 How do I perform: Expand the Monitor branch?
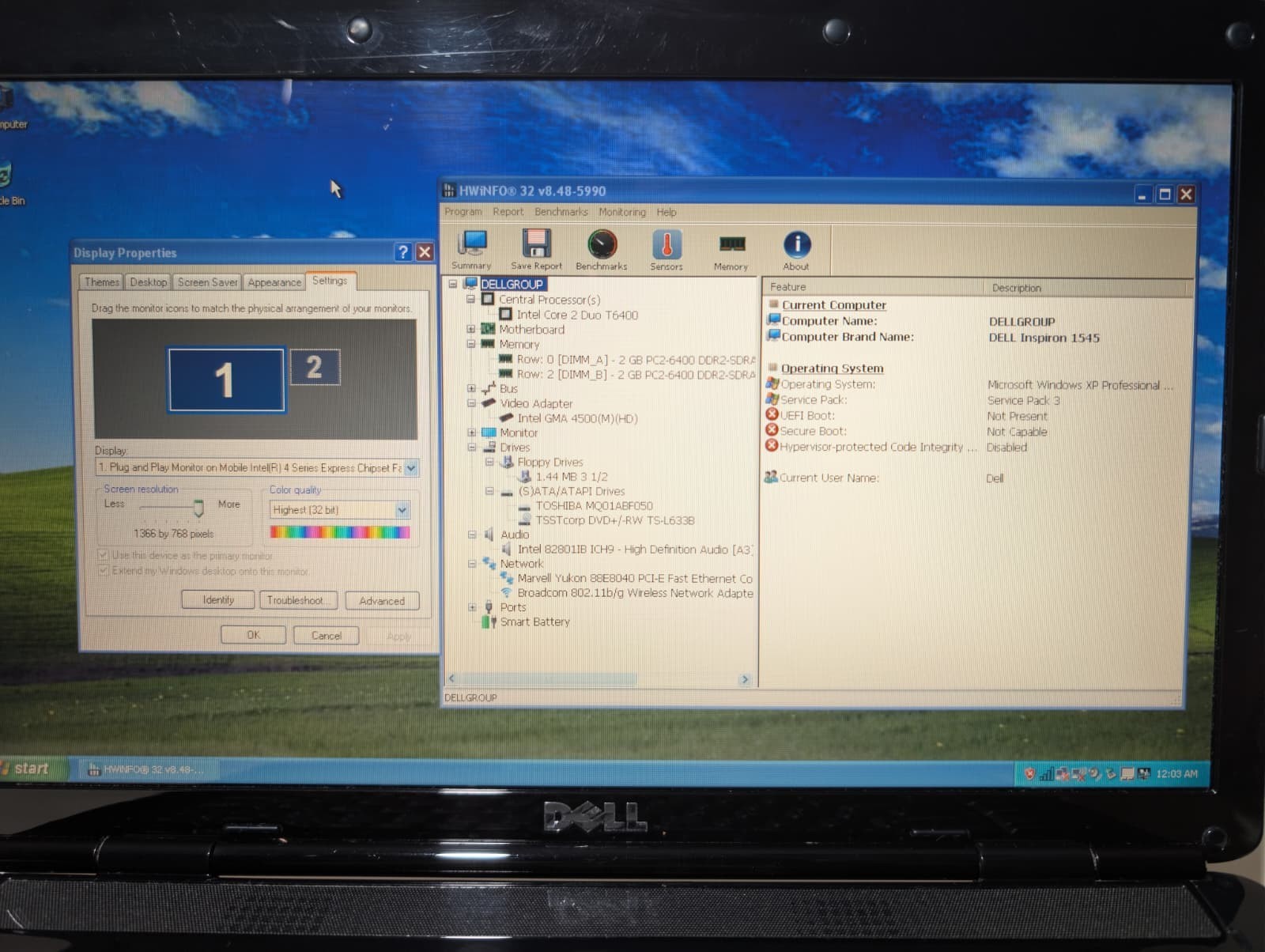(x=471, y=433)
